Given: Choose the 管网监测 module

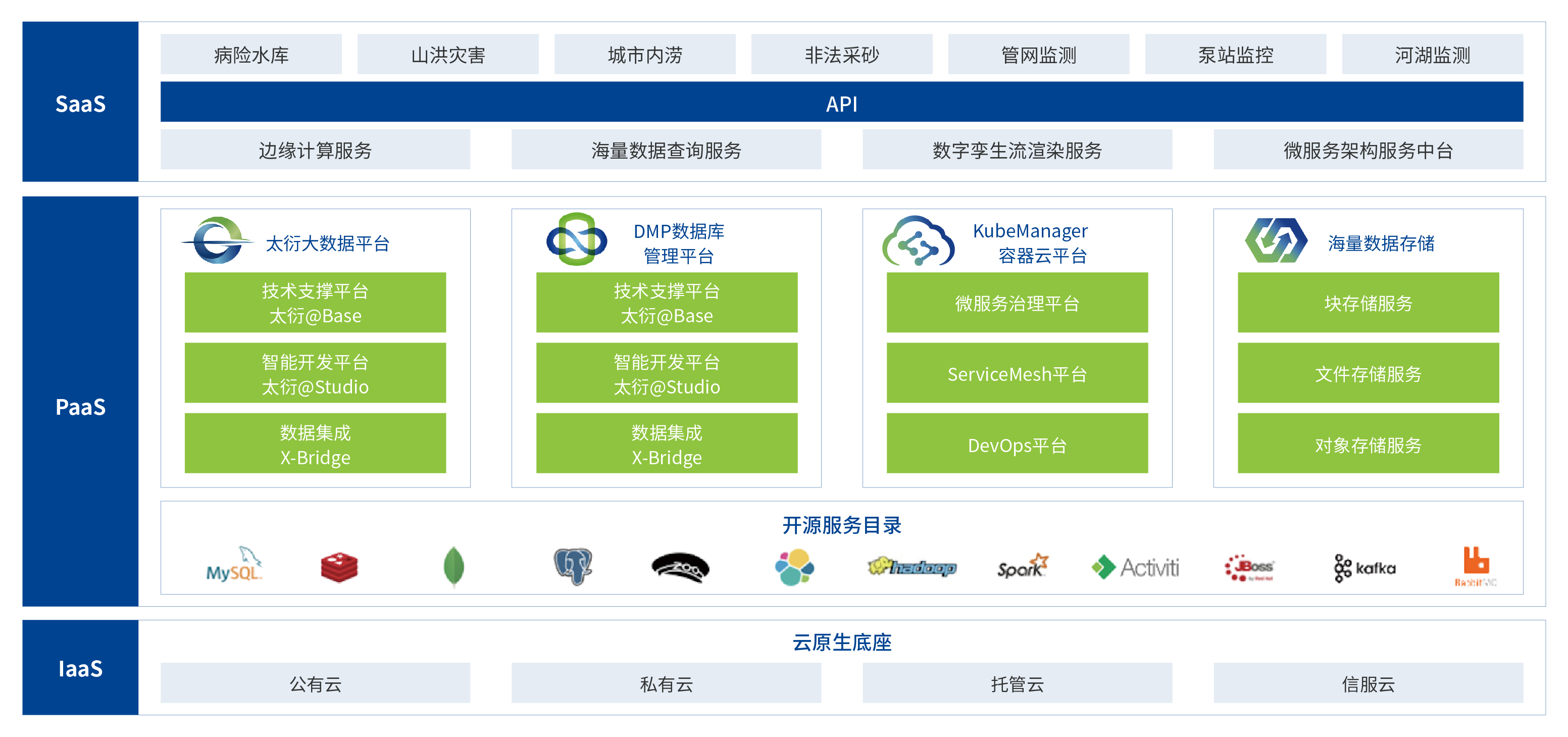Looking at the screenshot, I should click(1038, 54).
